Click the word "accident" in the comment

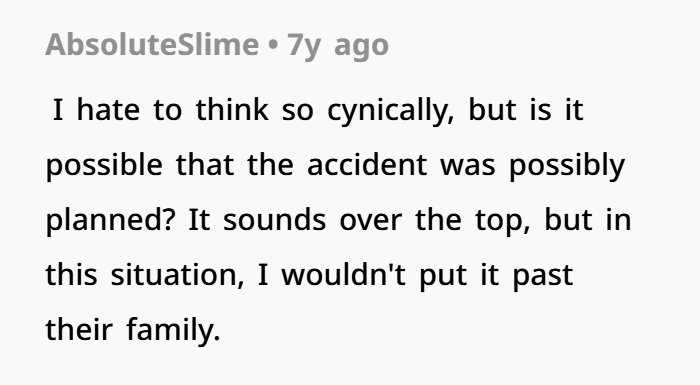pos(367,165)
